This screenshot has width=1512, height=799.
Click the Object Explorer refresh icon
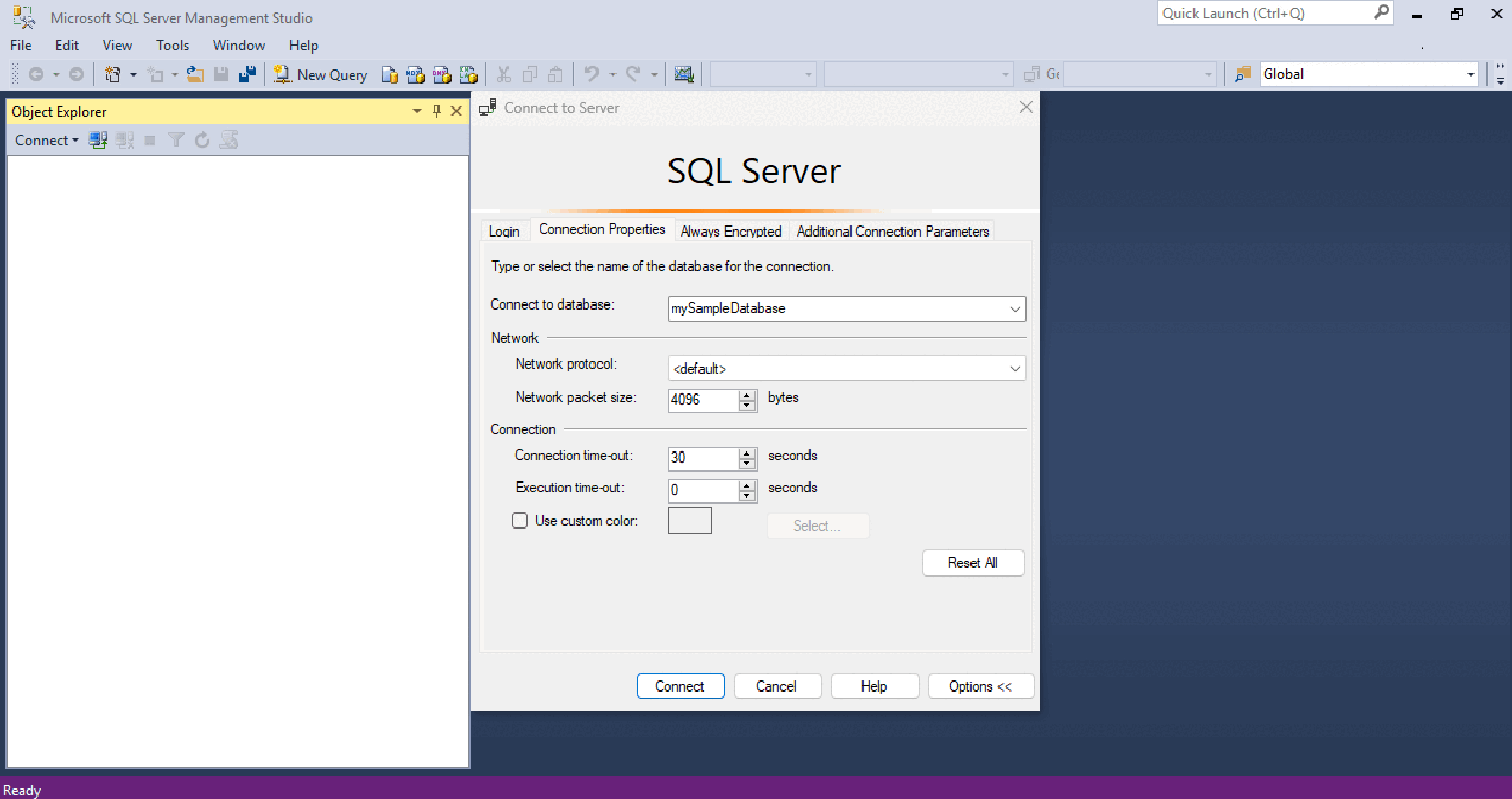(x=200, y=140)
